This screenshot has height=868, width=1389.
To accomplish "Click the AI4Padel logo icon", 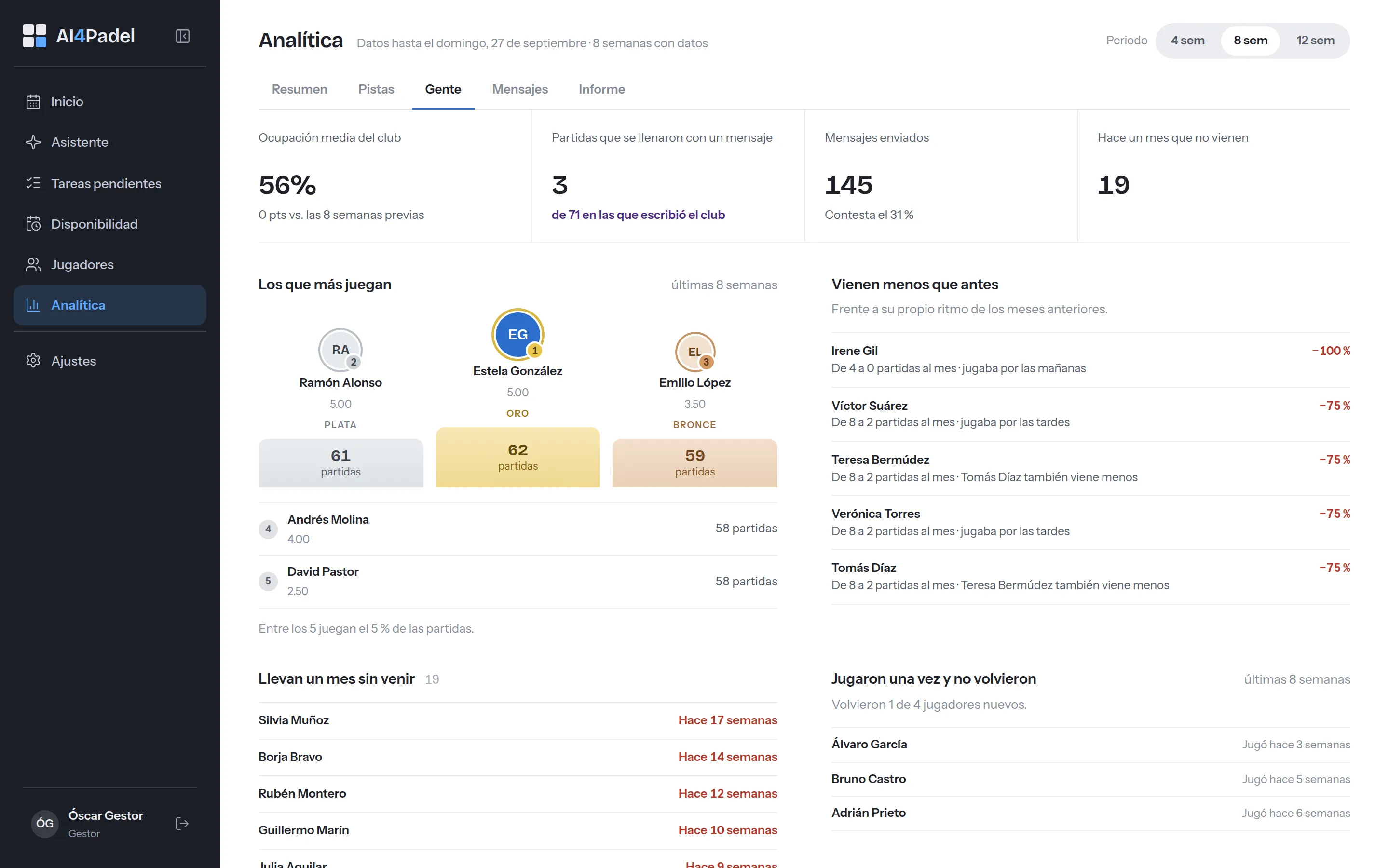I will 34,36.
